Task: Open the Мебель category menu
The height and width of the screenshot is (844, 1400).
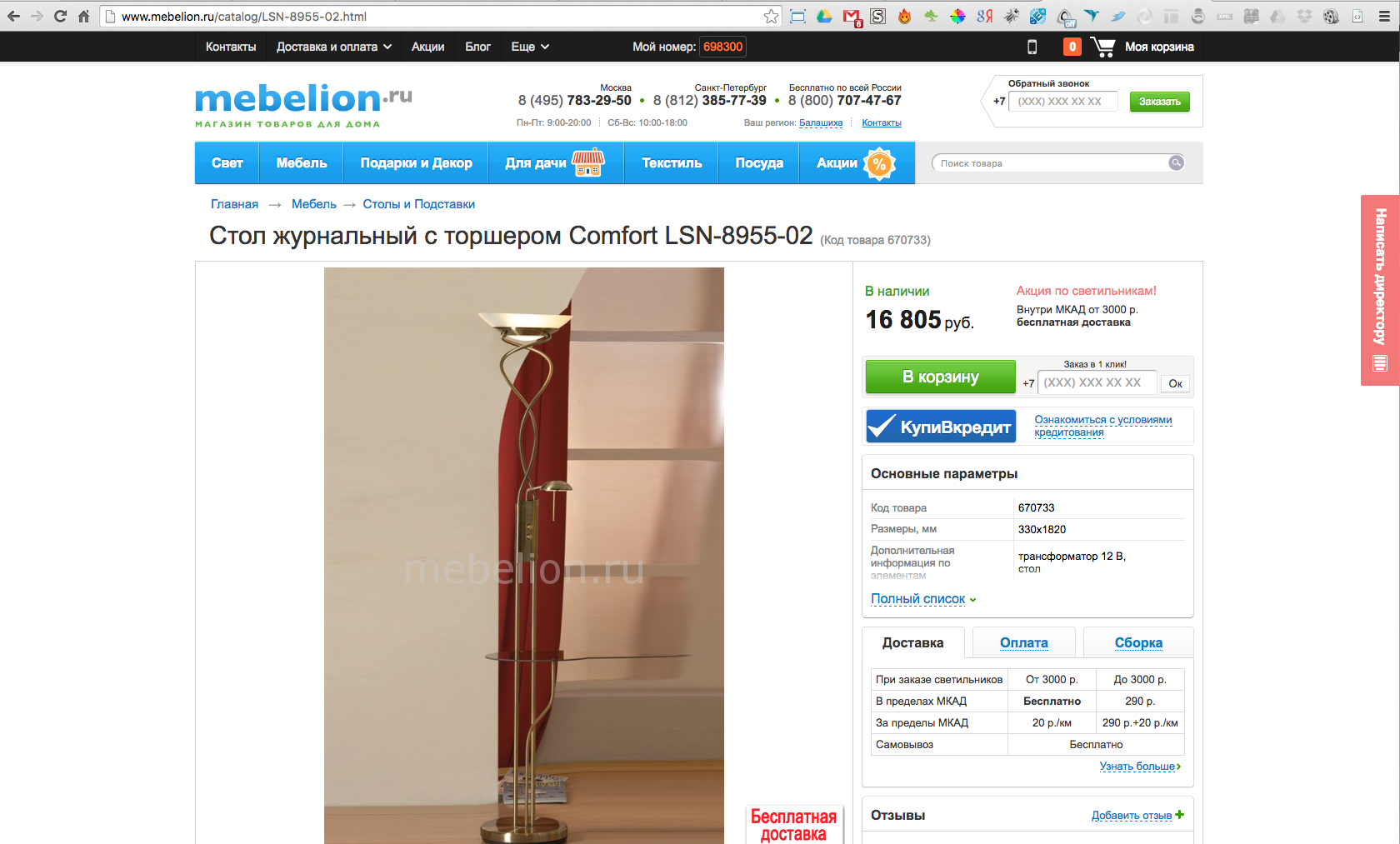Action: [x=302, y=162]
